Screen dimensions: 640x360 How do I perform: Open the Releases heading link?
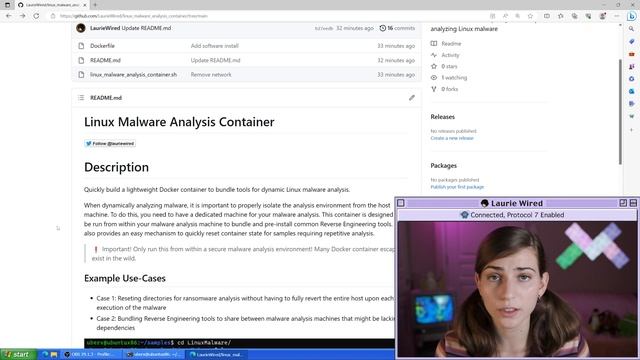point(442,117)
